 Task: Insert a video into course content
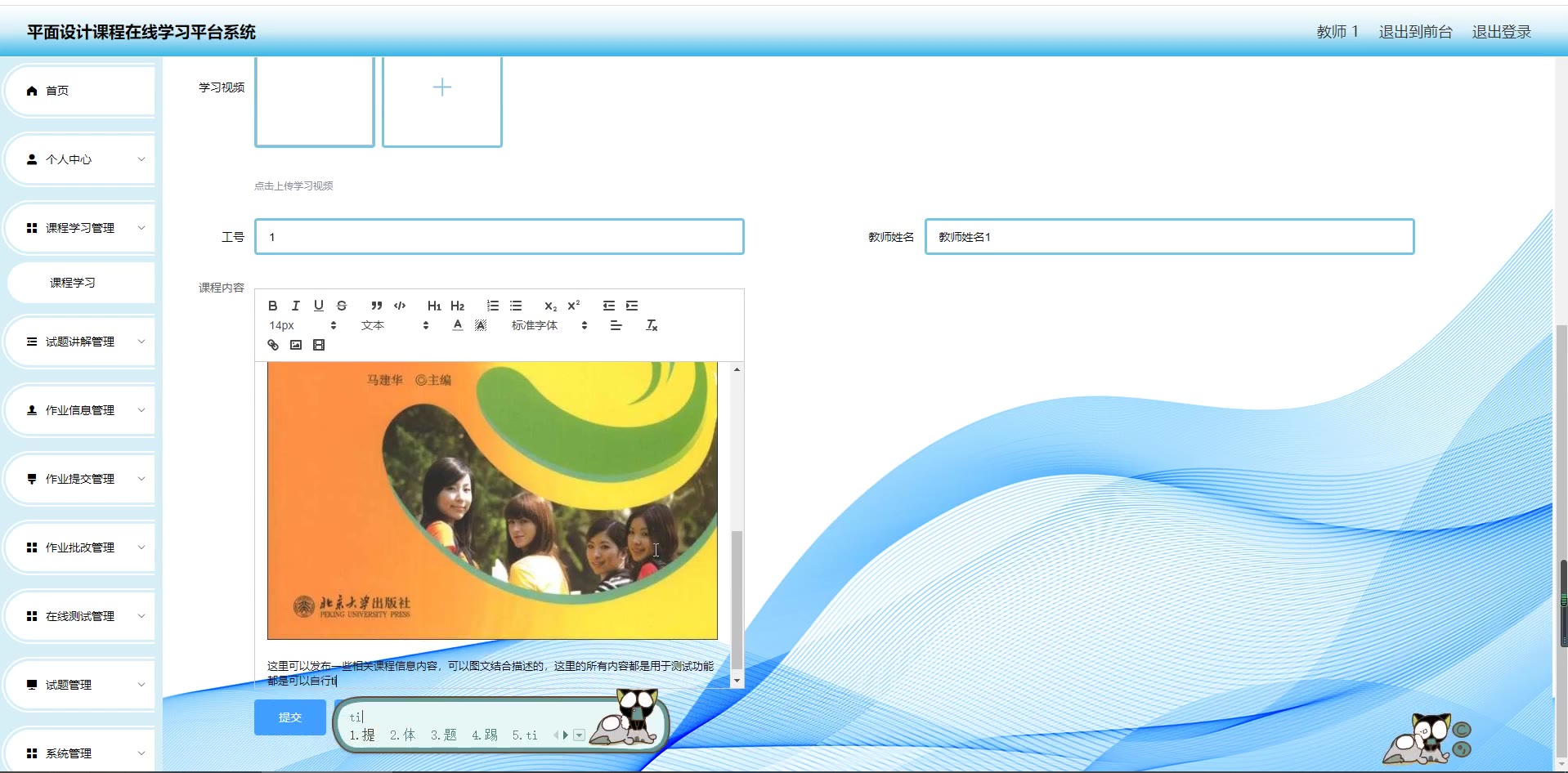318,345
